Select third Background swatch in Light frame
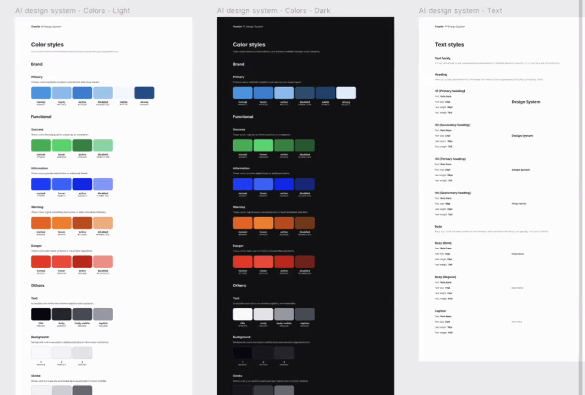Viewport: 585px width, 395px height. (82, 353)
